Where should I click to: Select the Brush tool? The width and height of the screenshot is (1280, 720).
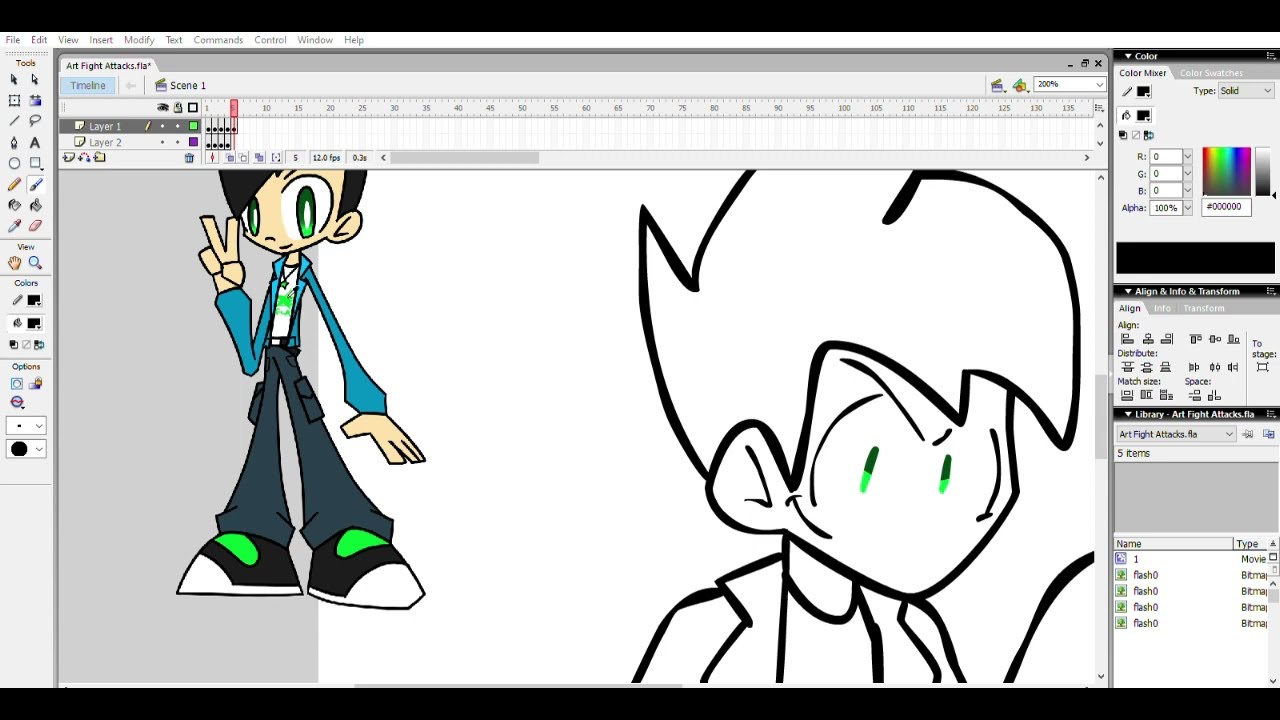[35, 184]
